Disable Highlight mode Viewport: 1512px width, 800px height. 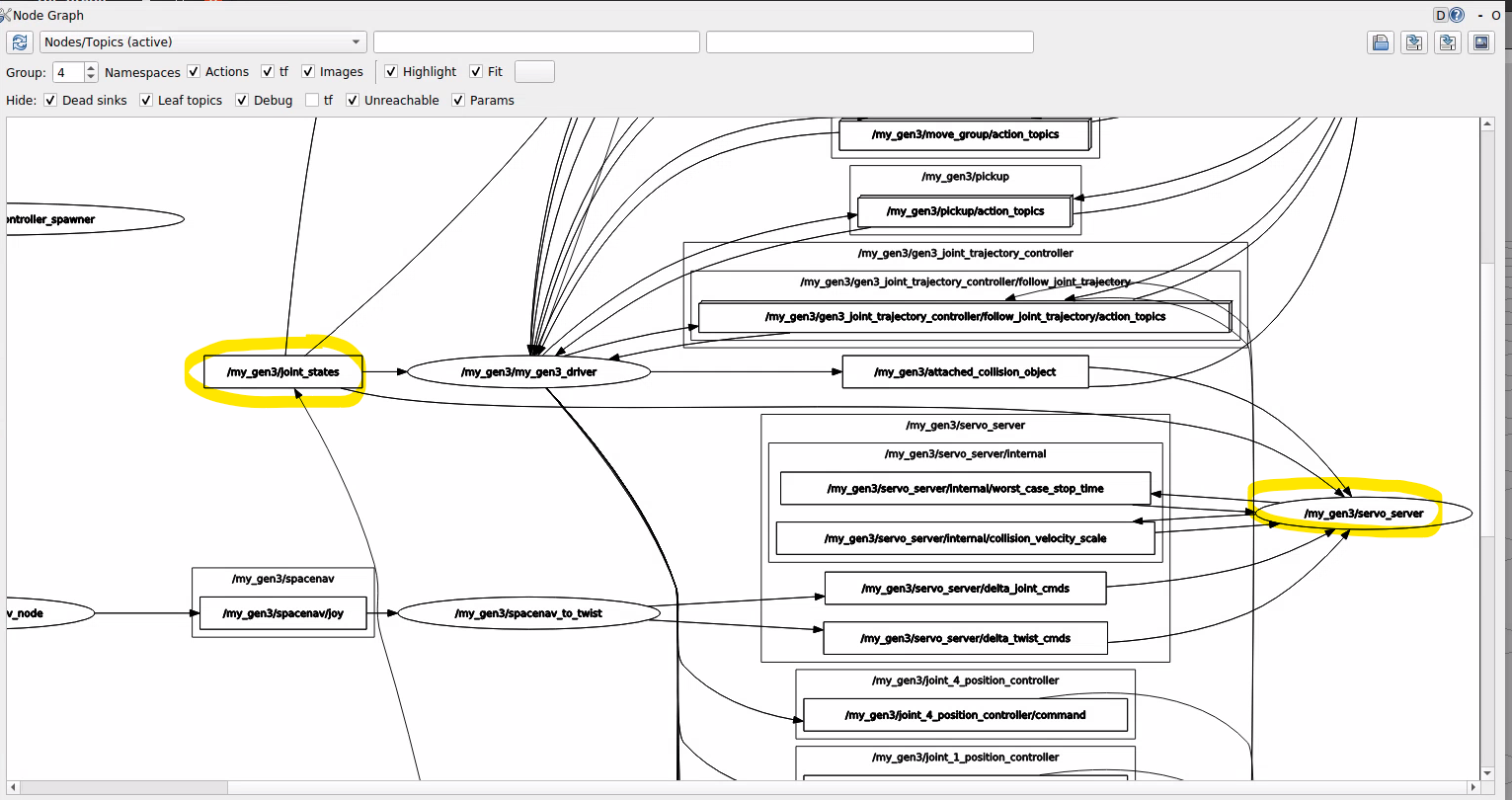point(391,71)
